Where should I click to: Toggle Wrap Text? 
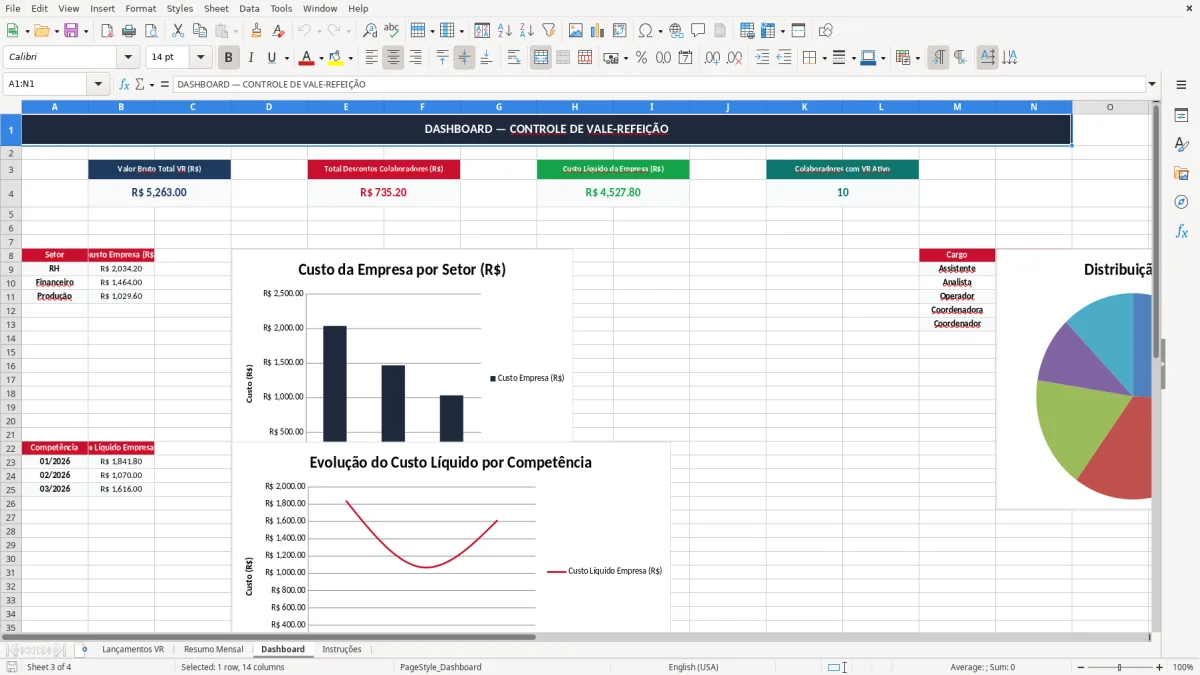(x=514, y=58)
